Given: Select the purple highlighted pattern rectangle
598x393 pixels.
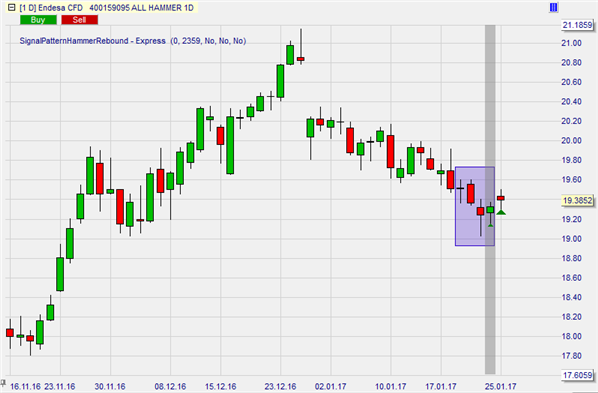Looking at the screenshot, I should pyautogui.click(x=475, y=206).
